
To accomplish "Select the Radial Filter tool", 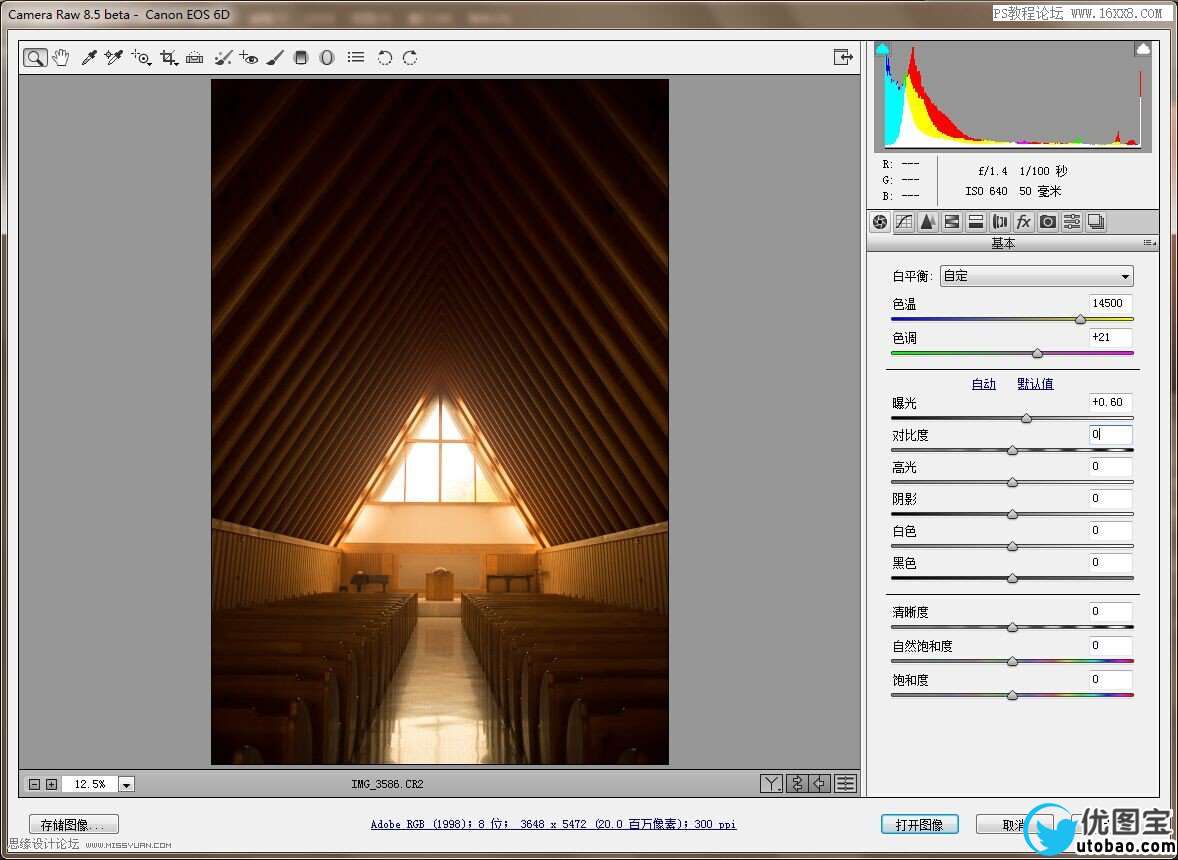I will tap(327, 58).
